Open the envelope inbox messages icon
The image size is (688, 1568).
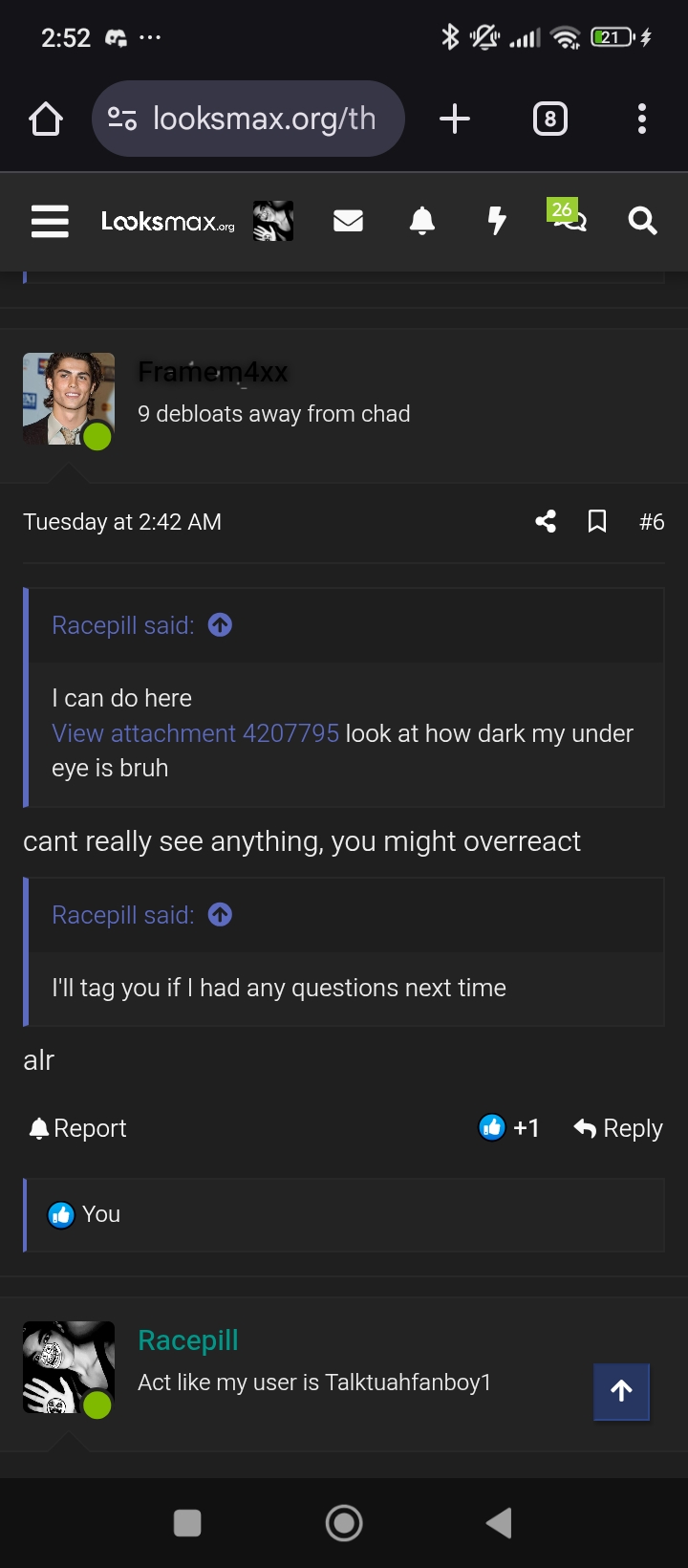348,221
